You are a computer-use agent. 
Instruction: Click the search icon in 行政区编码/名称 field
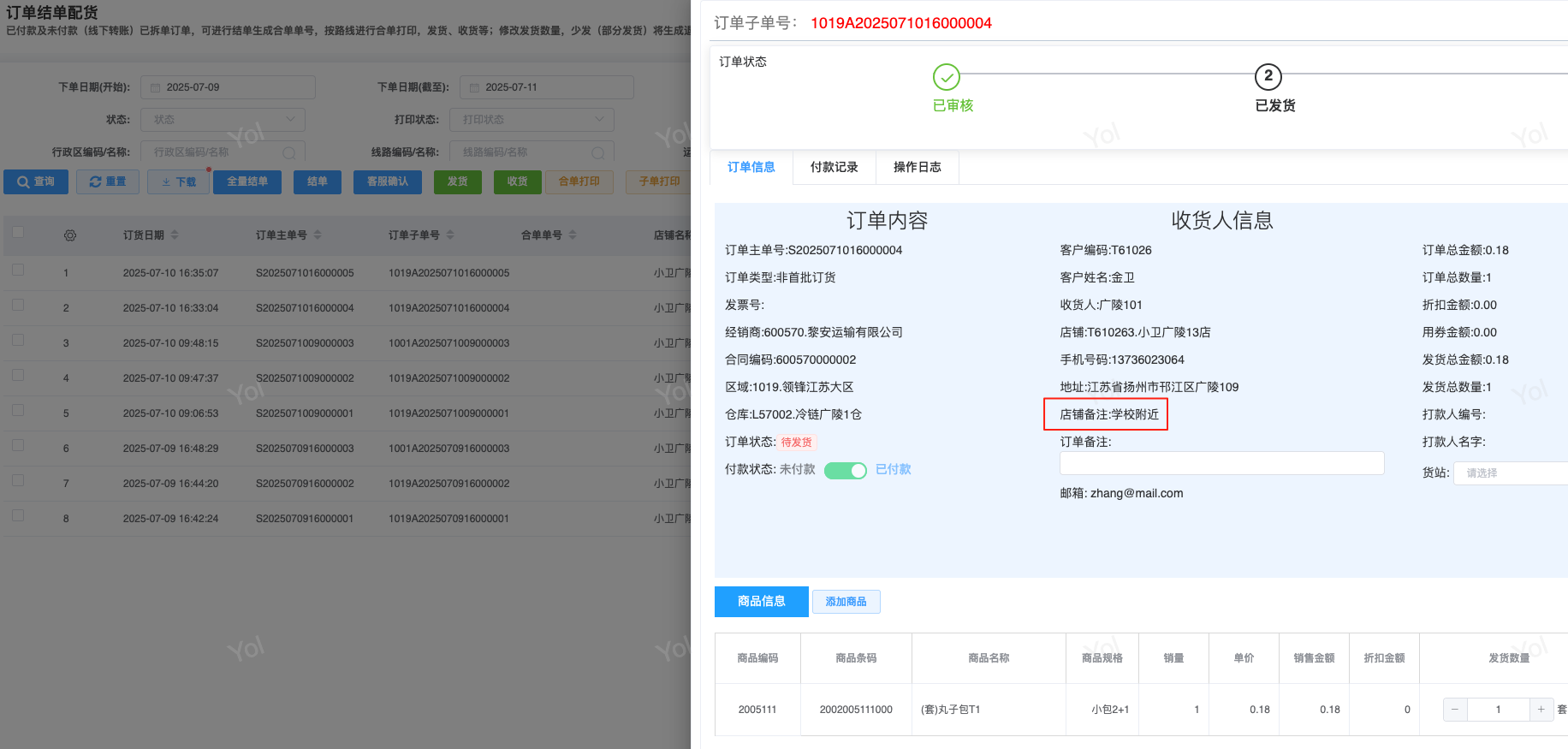(x=289, y=152)
